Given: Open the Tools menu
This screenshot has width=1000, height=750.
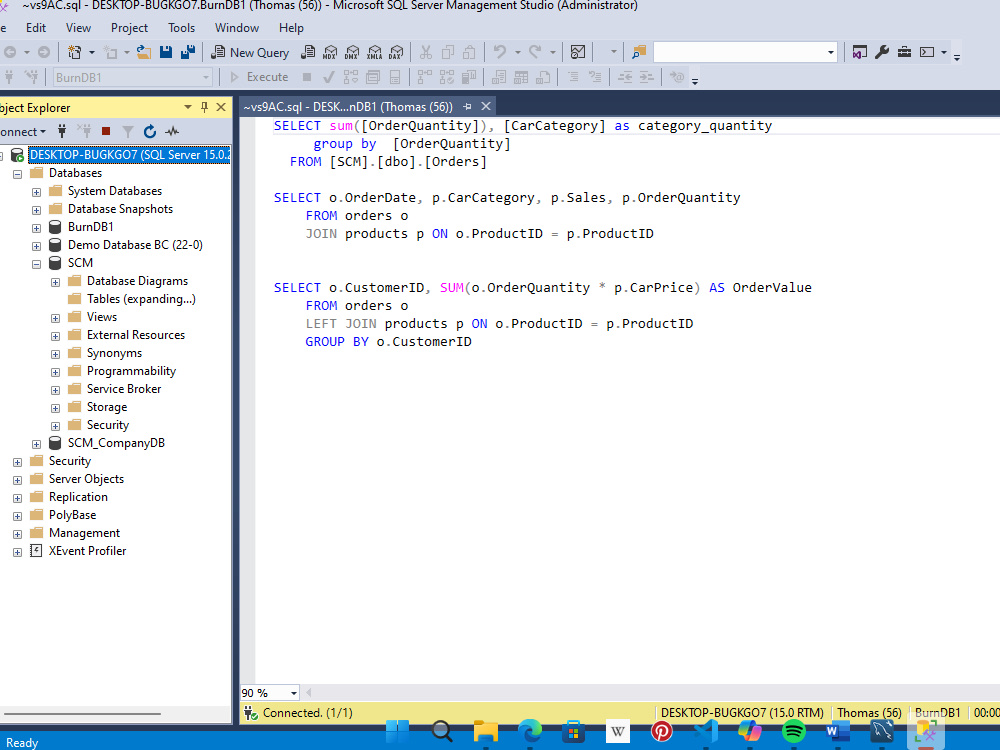Looking at the screenshot, I should point(182,28).
